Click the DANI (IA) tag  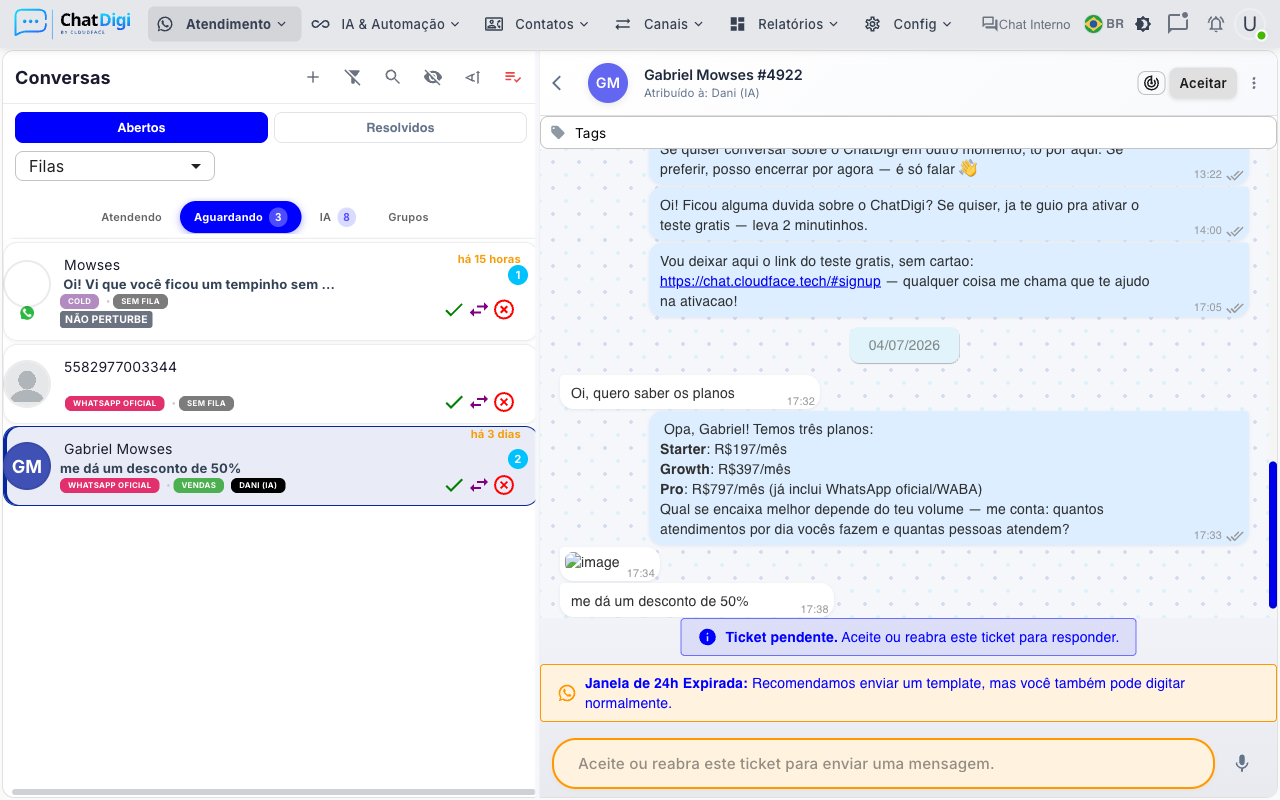coord(258,486)
